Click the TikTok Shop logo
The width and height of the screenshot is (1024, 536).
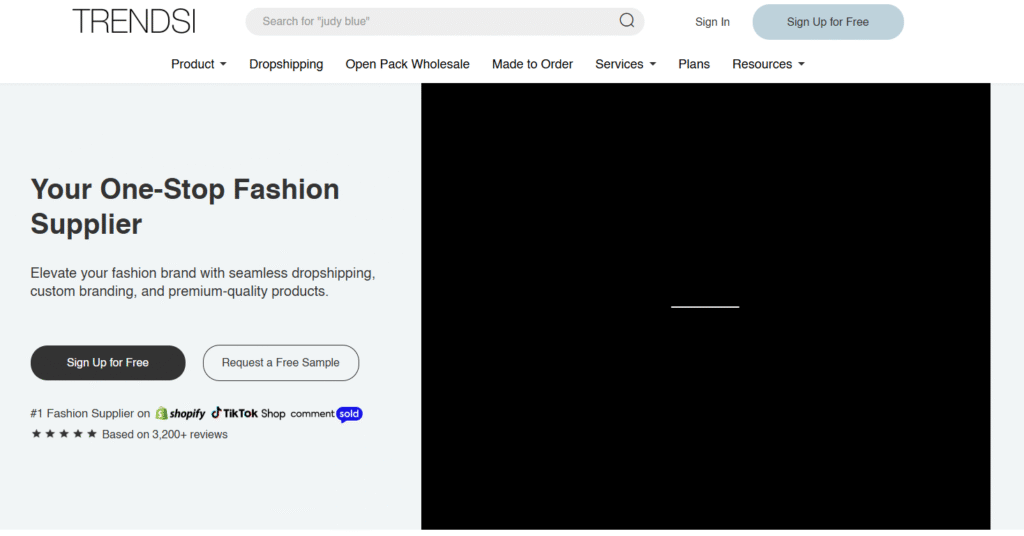point(248,413)
